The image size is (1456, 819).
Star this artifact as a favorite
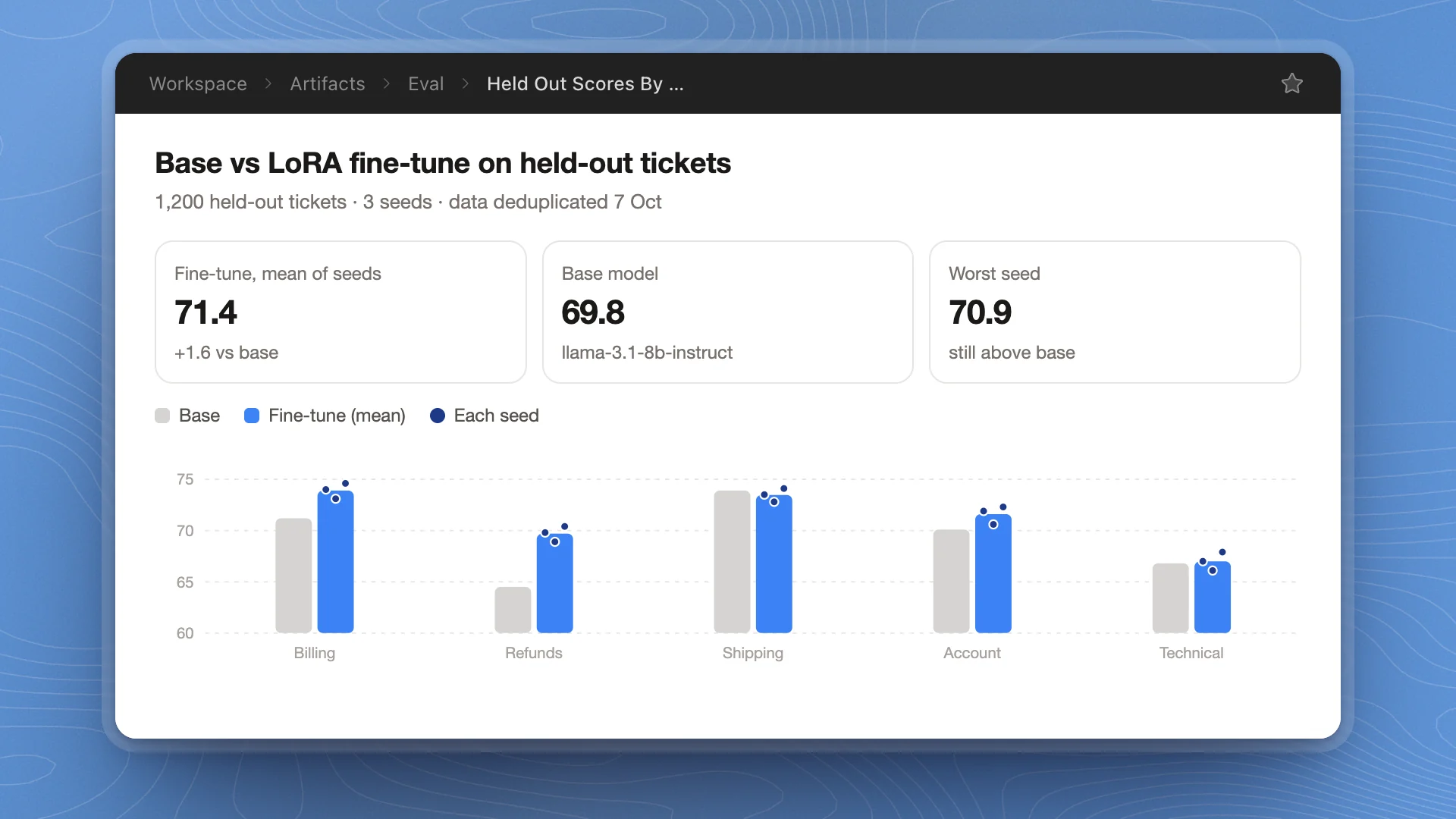pyautogui.click(x=1291, y=83)
